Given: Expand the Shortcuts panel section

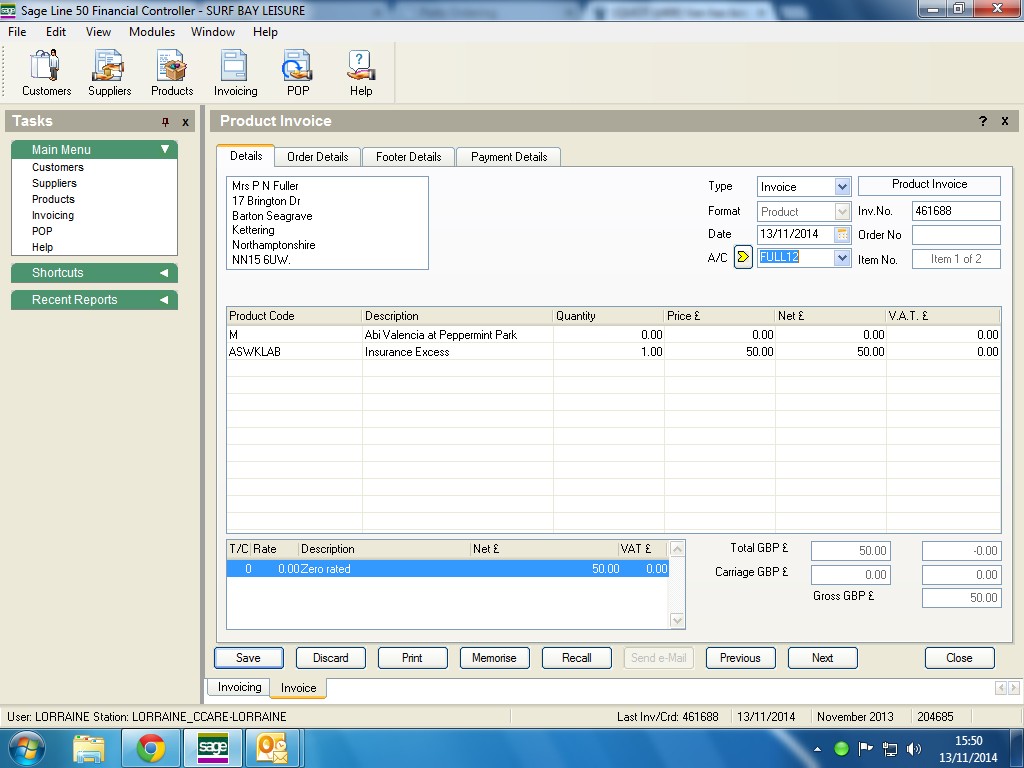Looking at the screenshot, I should [x=164, y=273].
